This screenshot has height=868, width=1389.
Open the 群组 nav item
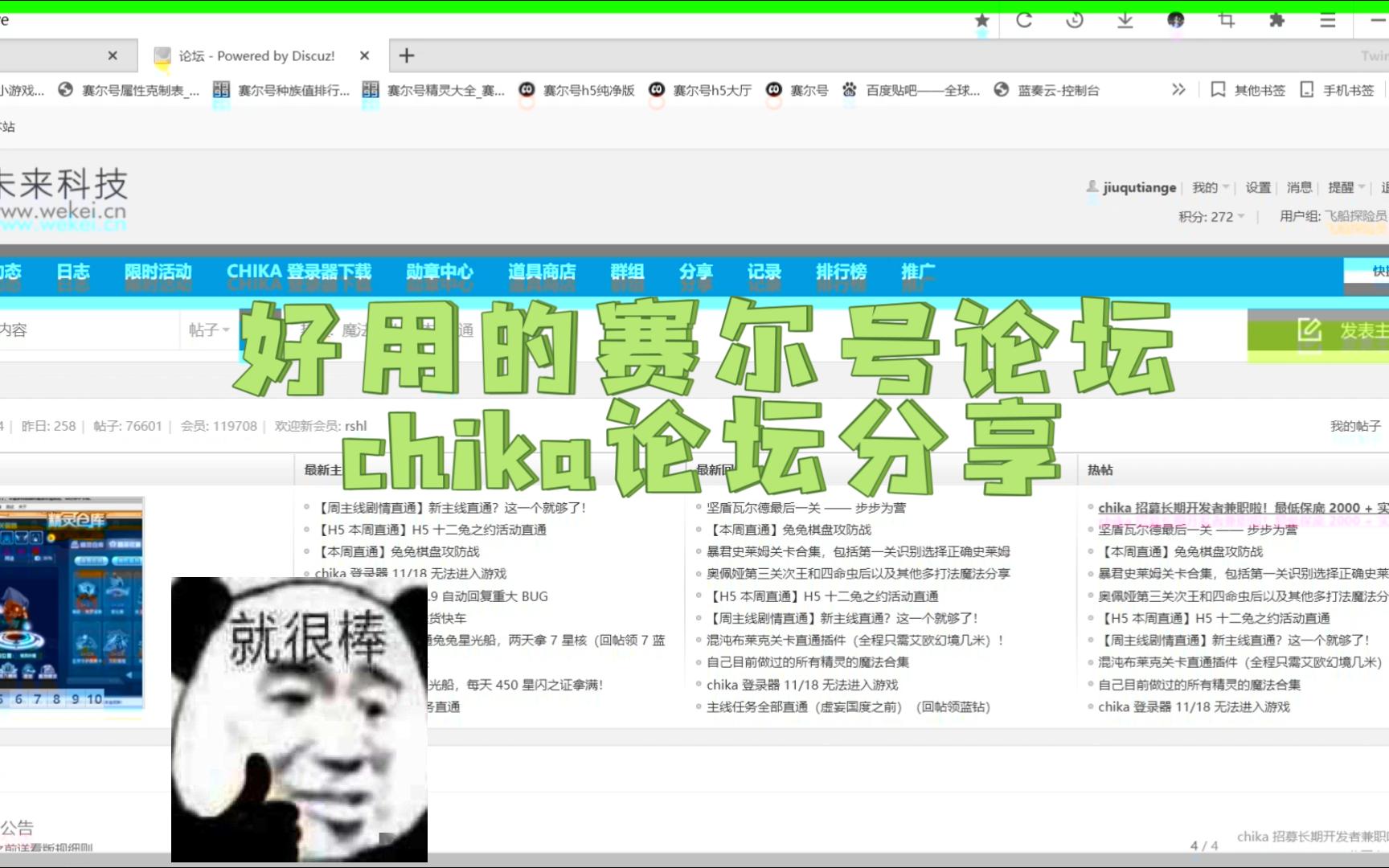tap(627, 272)
